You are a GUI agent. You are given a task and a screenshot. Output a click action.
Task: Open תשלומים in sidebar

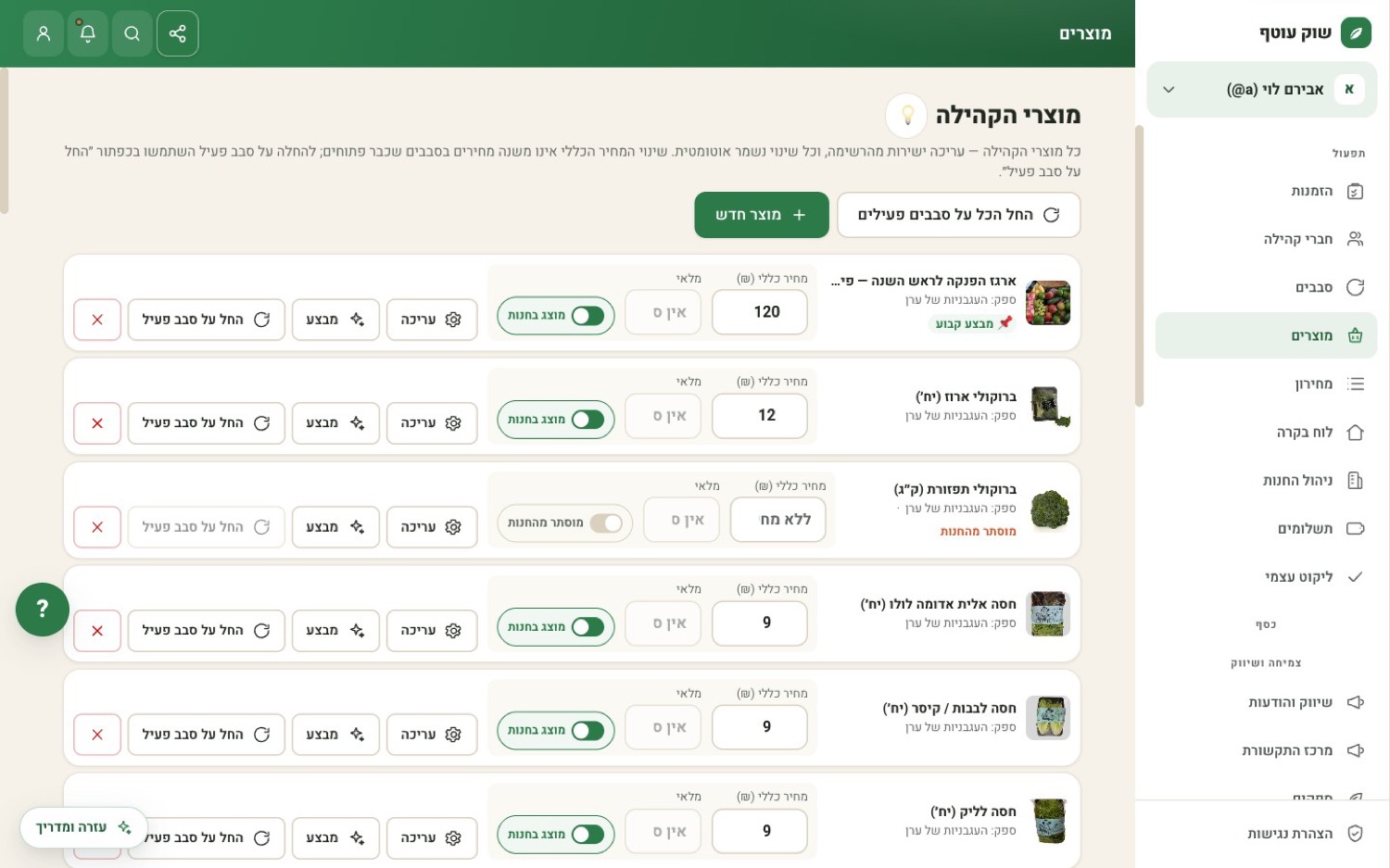[x=1266, y=528]
